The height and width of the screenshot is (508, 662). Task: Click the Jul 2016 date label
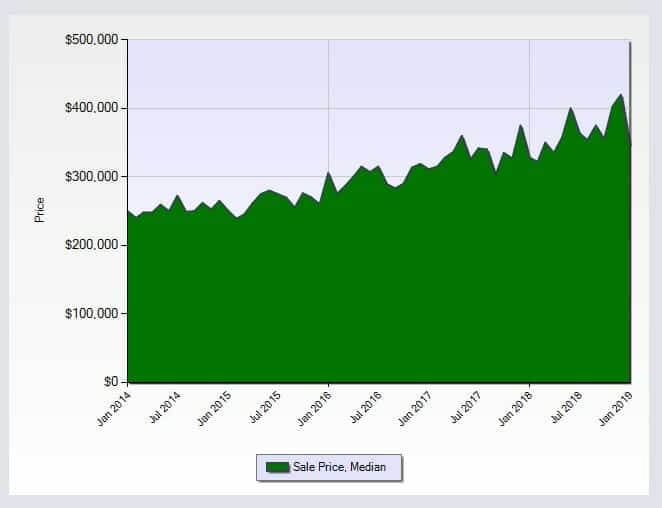click(x=366, y=407)
